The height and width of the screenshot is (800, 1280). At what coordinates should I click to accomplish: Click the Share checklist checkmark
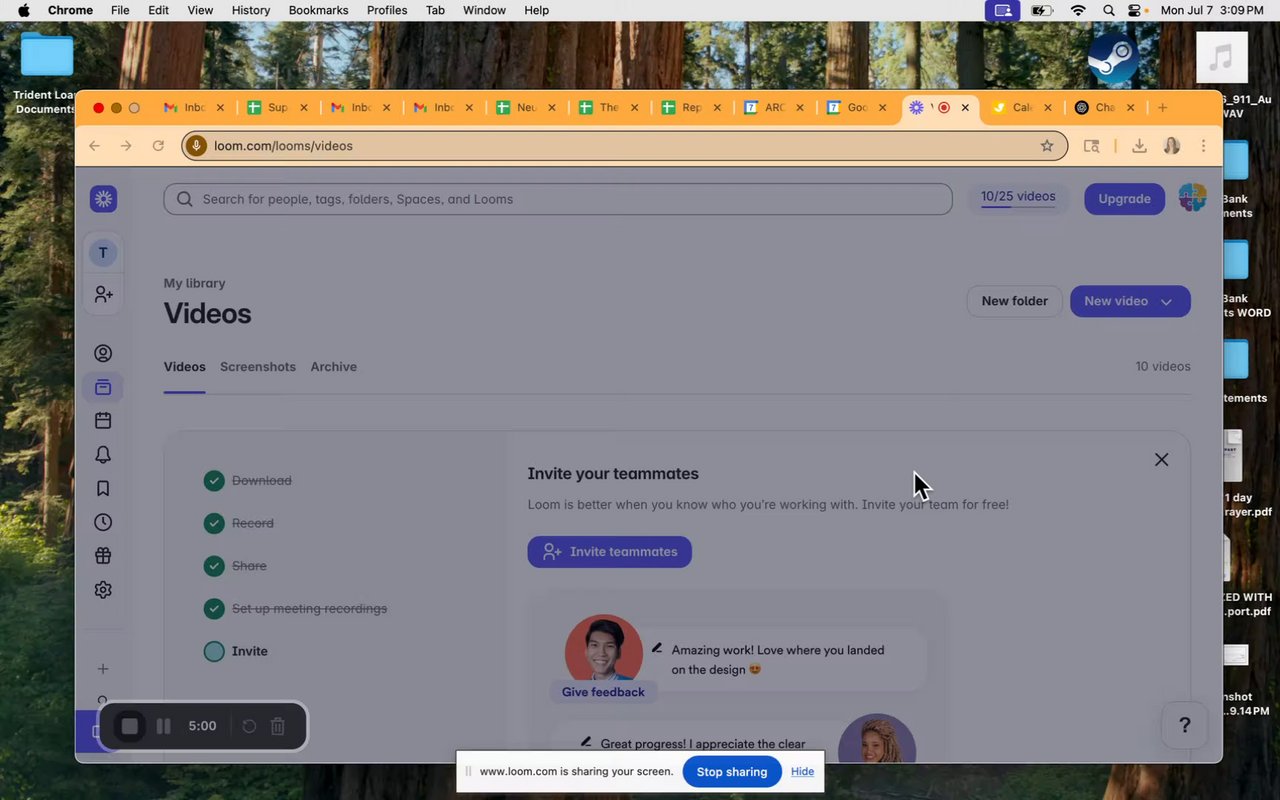[x=214, y=566]
